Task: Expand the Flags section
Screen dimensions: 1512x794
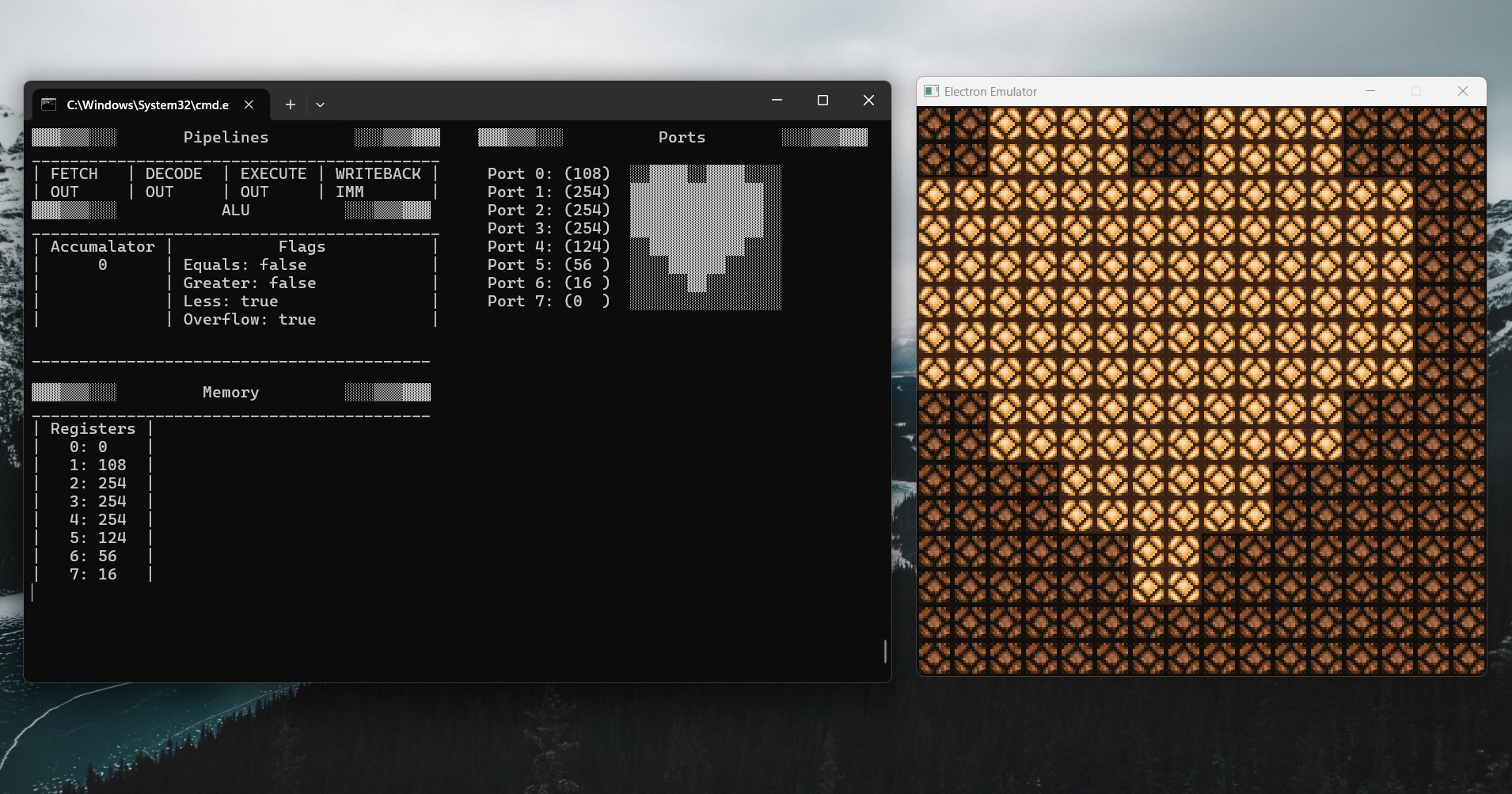Action: 301,246
